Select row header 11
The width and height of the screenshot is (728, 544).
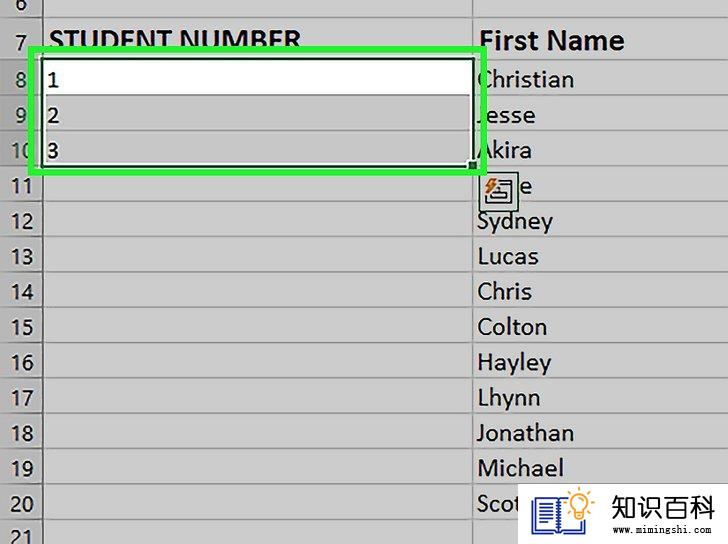tap(21, 184)
